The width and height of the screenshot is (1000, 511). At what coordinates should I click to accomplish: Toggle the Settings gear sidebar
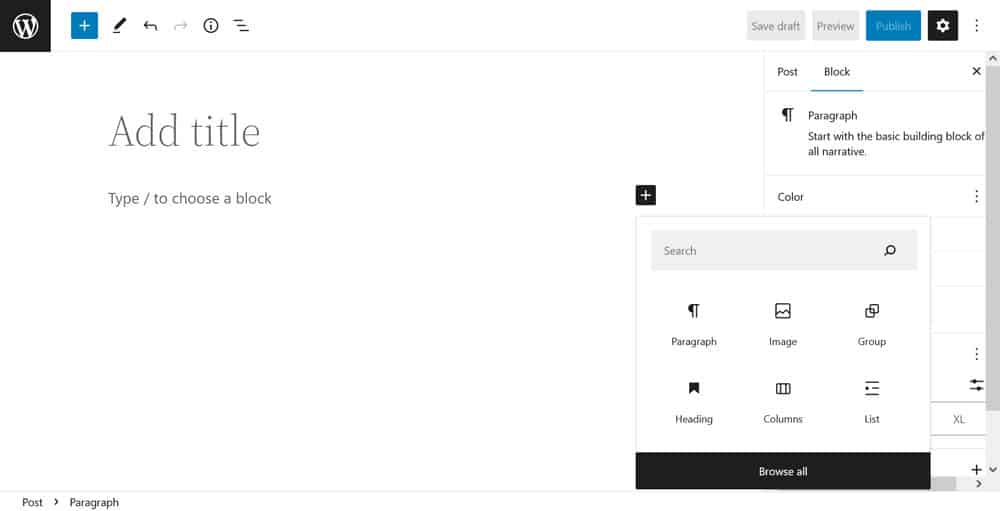pos(942,26)
